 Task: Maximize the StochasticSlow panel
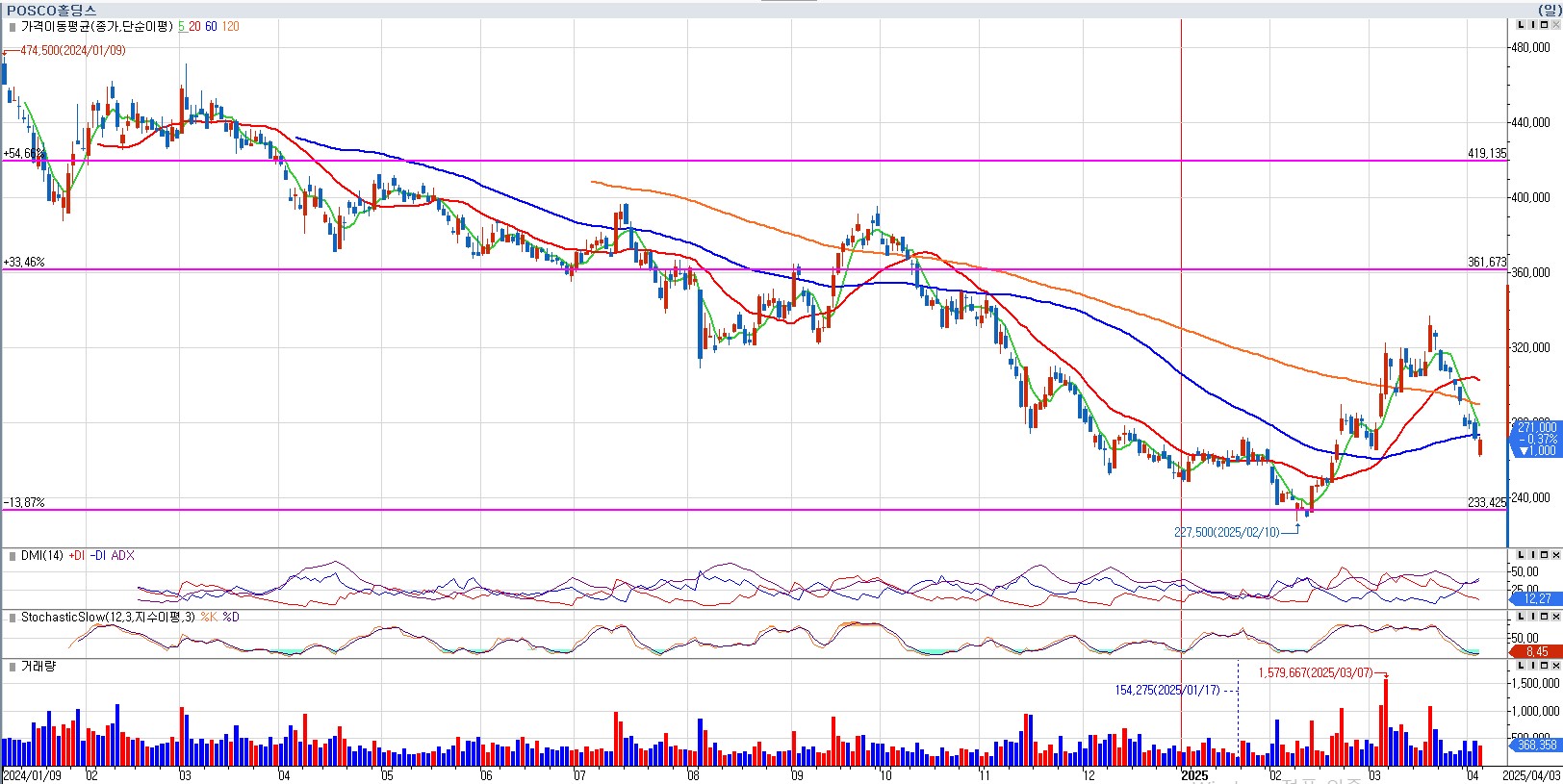tap(1544, 616)
